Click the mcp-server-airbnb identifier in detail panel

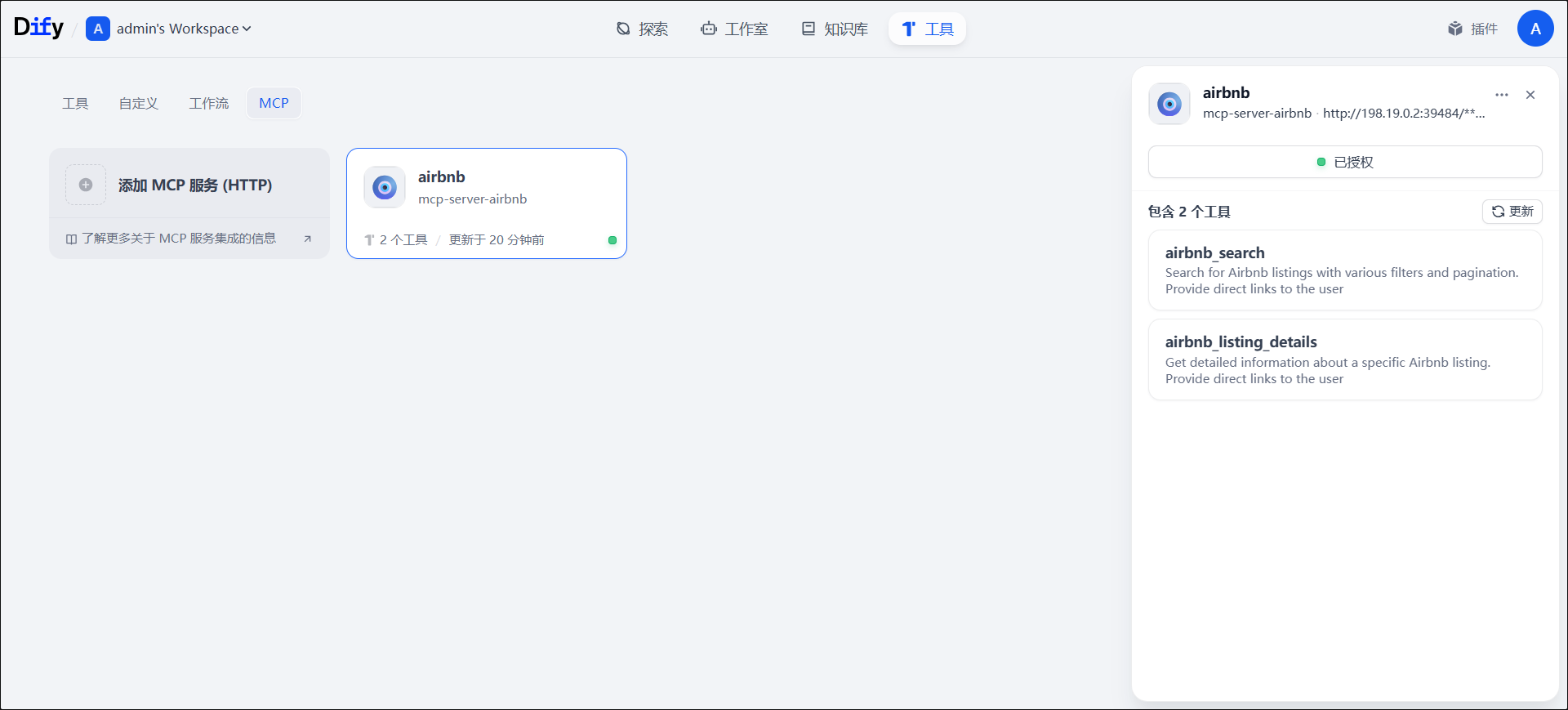pos(1258,114)
